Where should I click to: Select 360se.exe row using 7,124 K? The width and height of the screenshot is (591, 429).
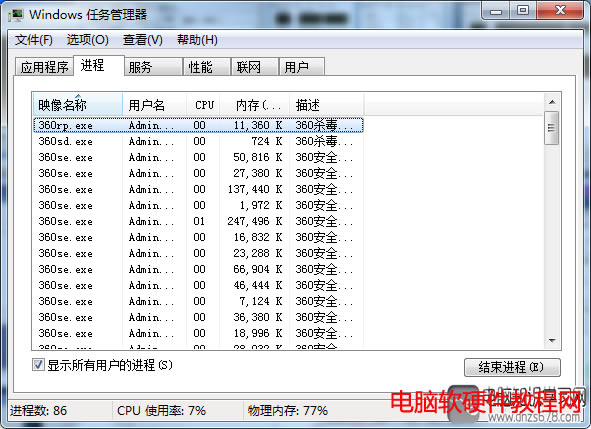tap(198, 302)
